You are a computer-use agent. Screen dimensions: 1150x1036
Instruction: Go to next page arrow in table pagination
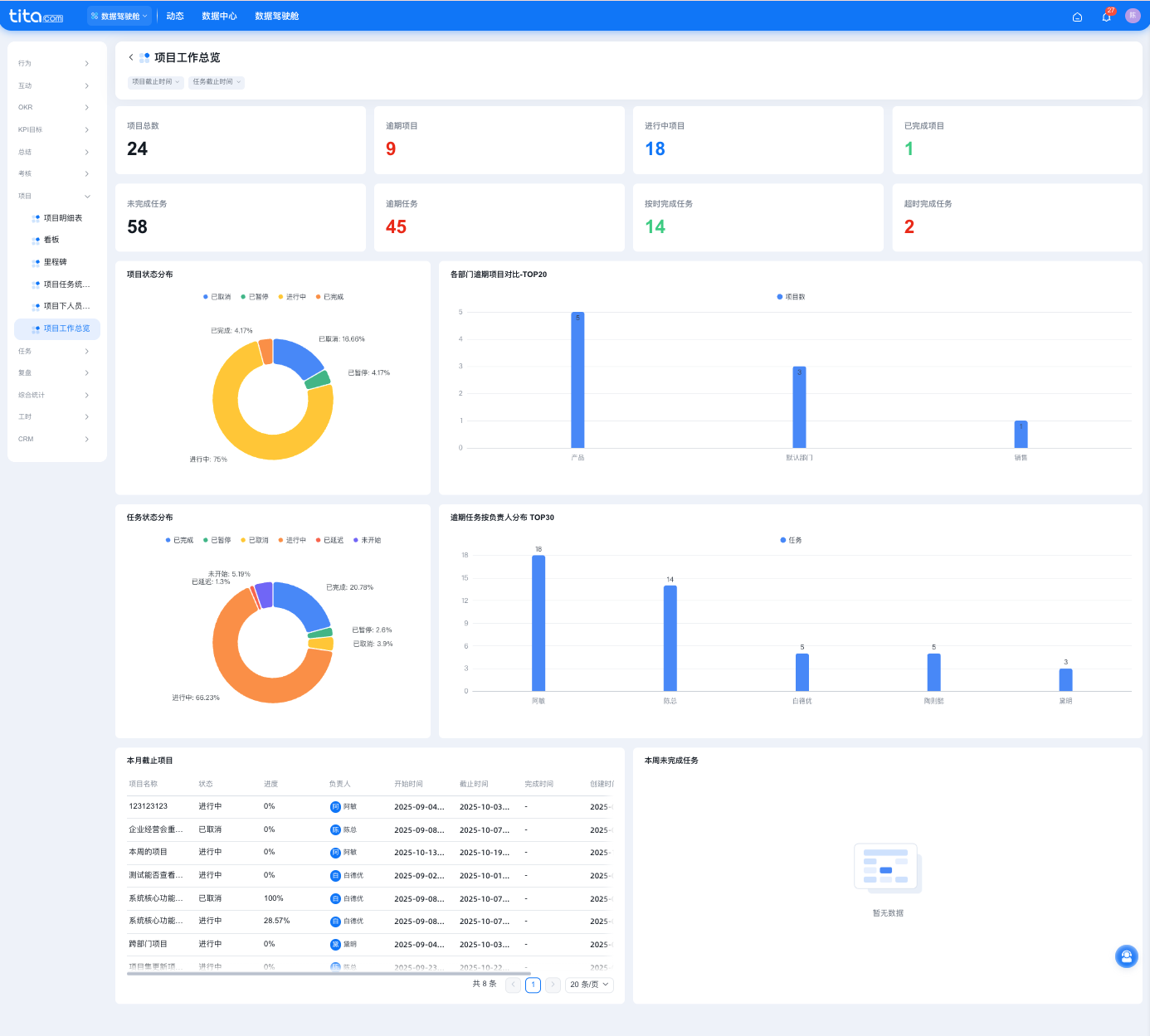[553, 985]
